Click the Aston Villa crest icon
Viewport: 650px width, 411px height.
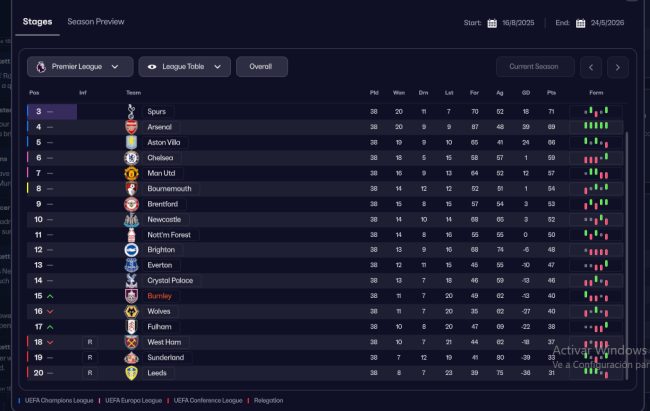tap(130, 142)
